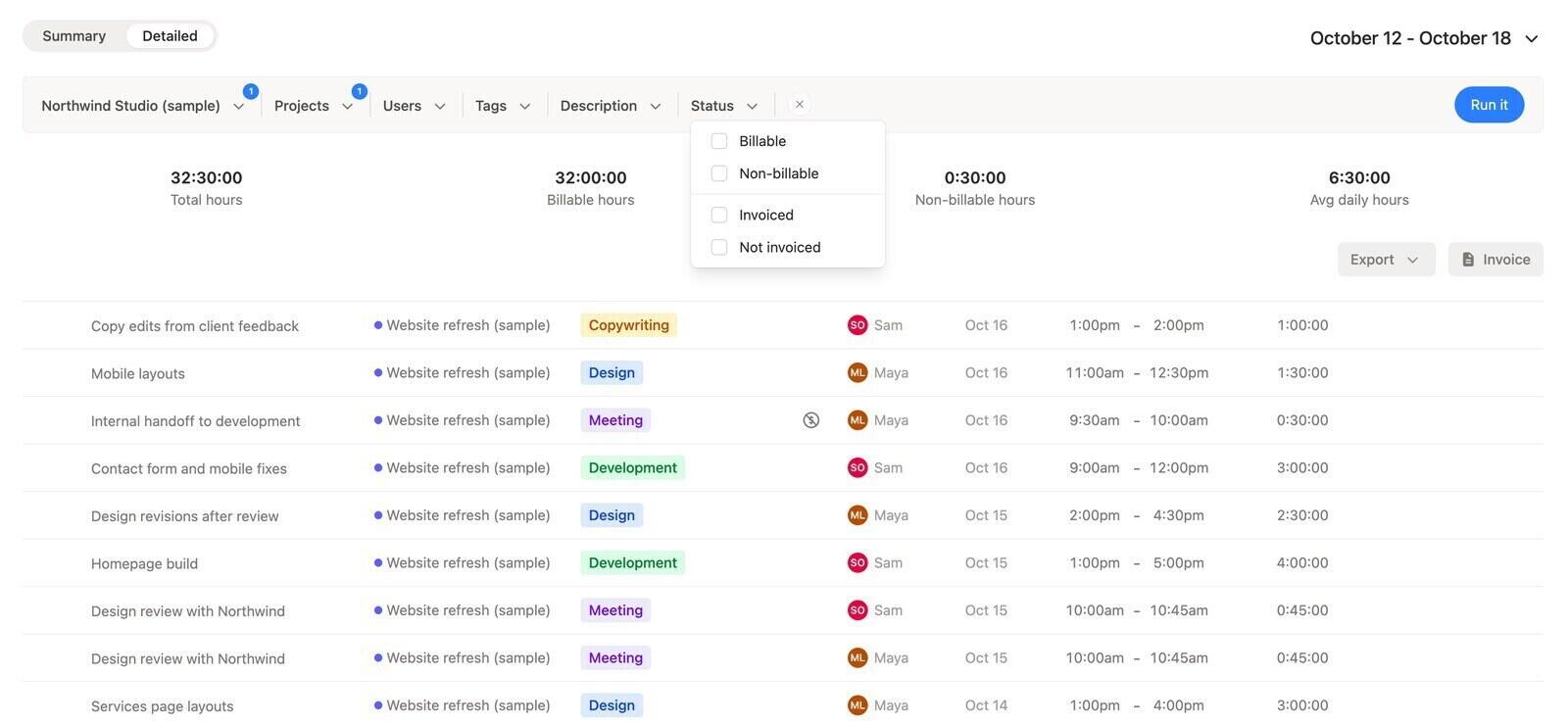
Task: Click the Run it button
Action: pos(1489,105)
